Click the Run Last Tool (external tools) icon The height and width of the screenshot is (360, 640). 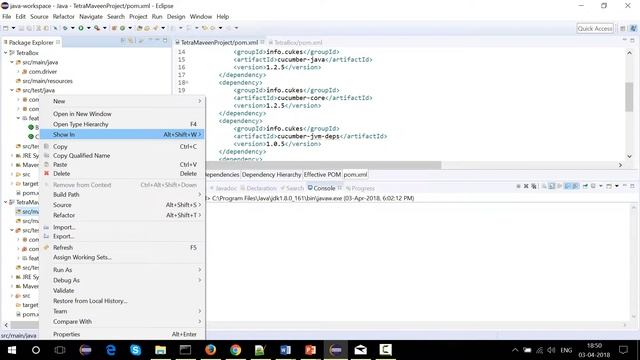point(97,28)
